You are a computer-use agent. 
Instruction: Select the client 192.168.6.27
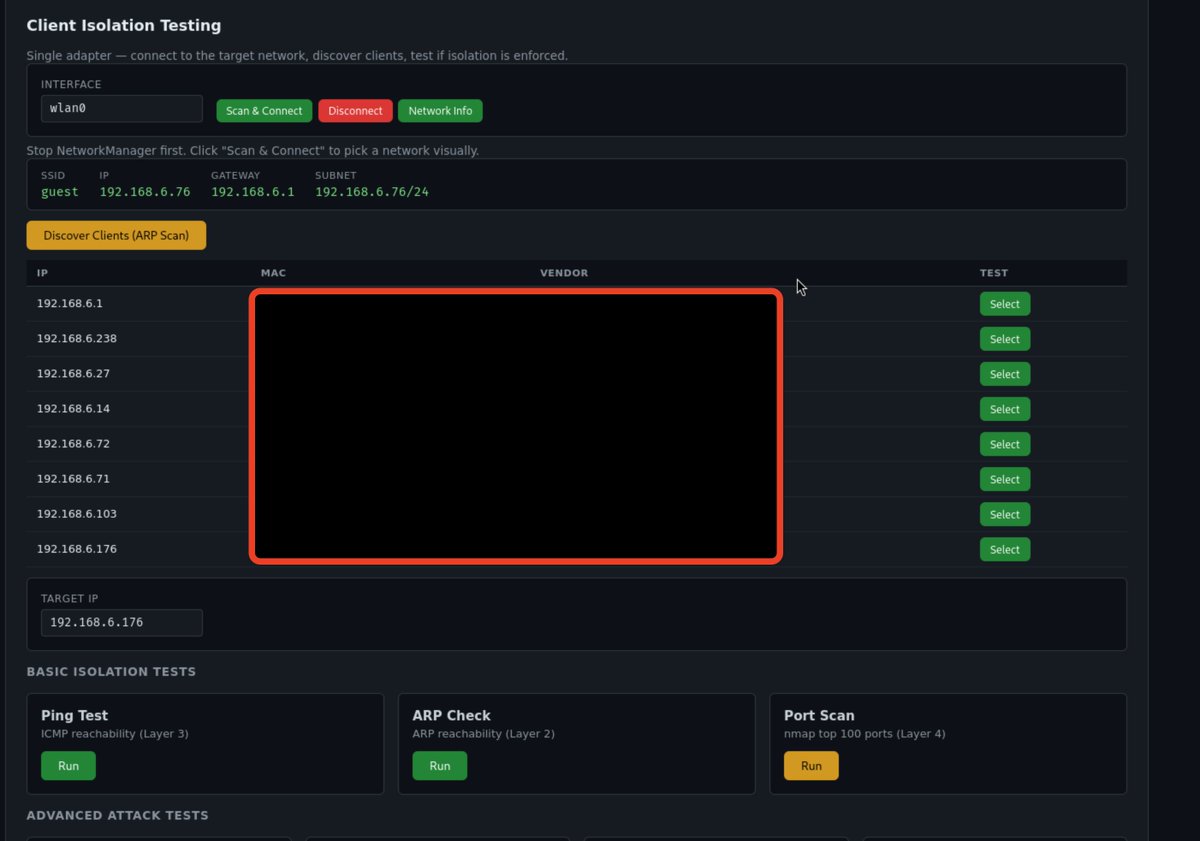tap(1005, 374)
